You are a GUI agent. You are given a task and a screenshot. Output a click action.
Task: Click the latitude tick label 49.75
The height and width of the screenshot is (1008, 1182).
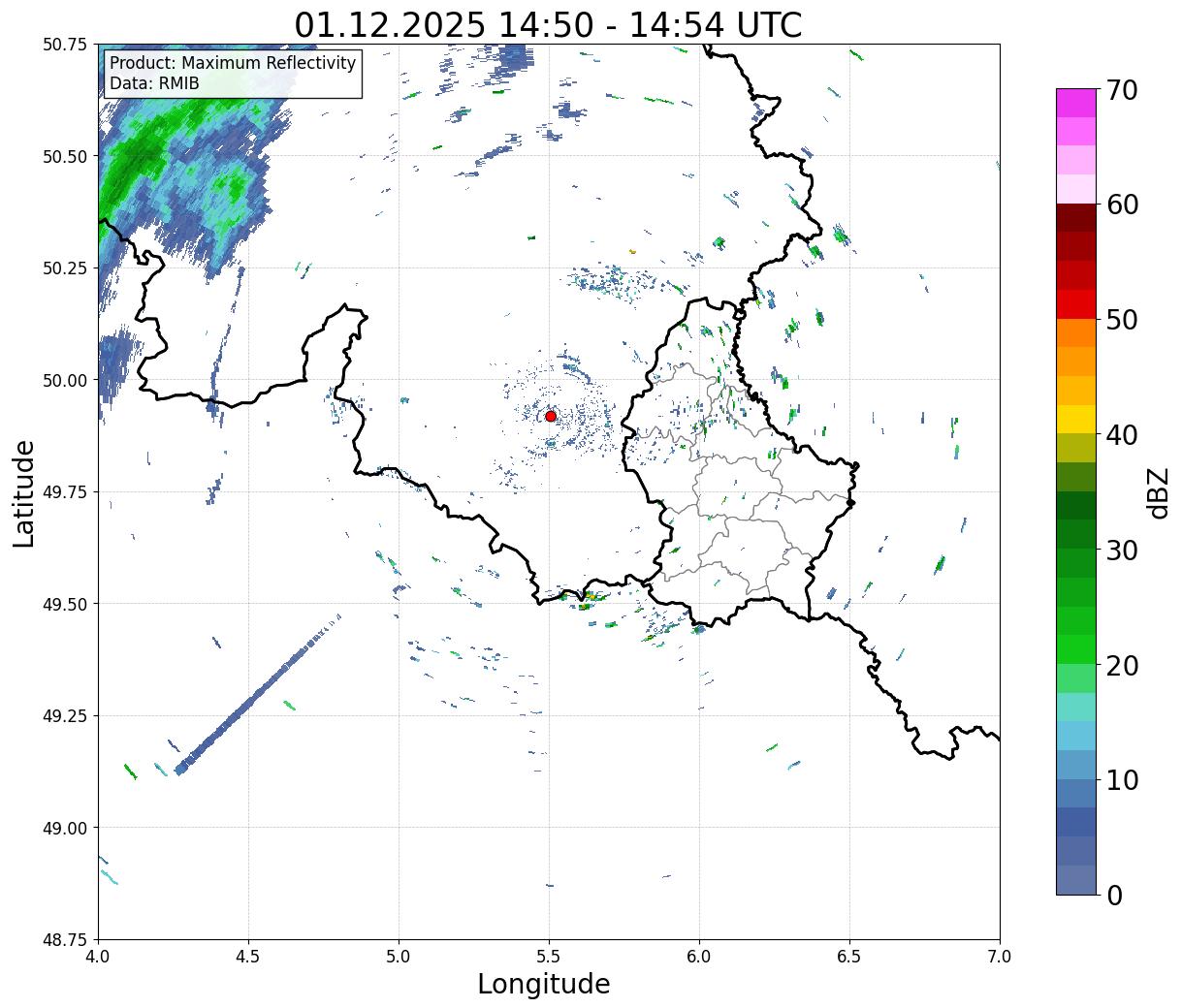click(65, 492)
